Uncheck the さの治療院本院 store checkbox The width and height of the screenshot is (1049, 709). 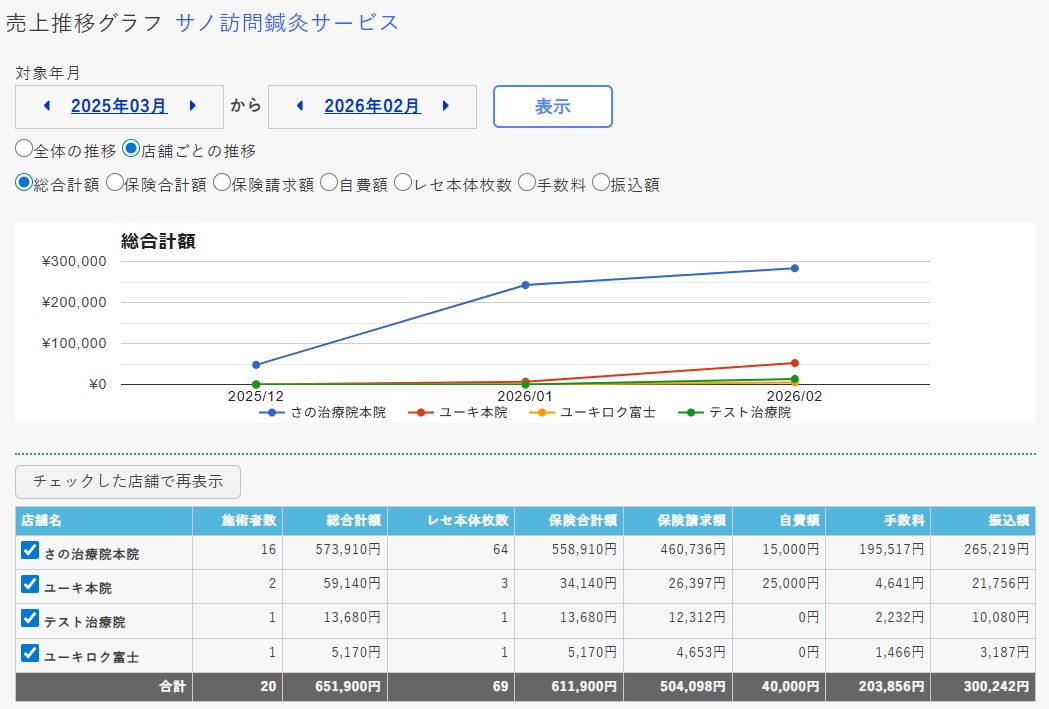pos(30,551)
